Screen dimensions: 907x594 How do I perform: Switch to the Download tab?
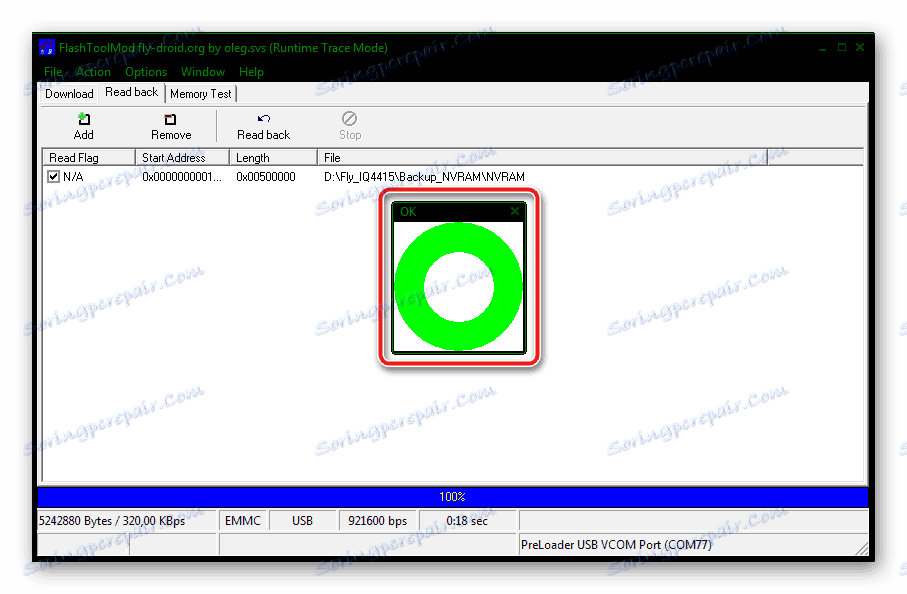coord(68,93)
